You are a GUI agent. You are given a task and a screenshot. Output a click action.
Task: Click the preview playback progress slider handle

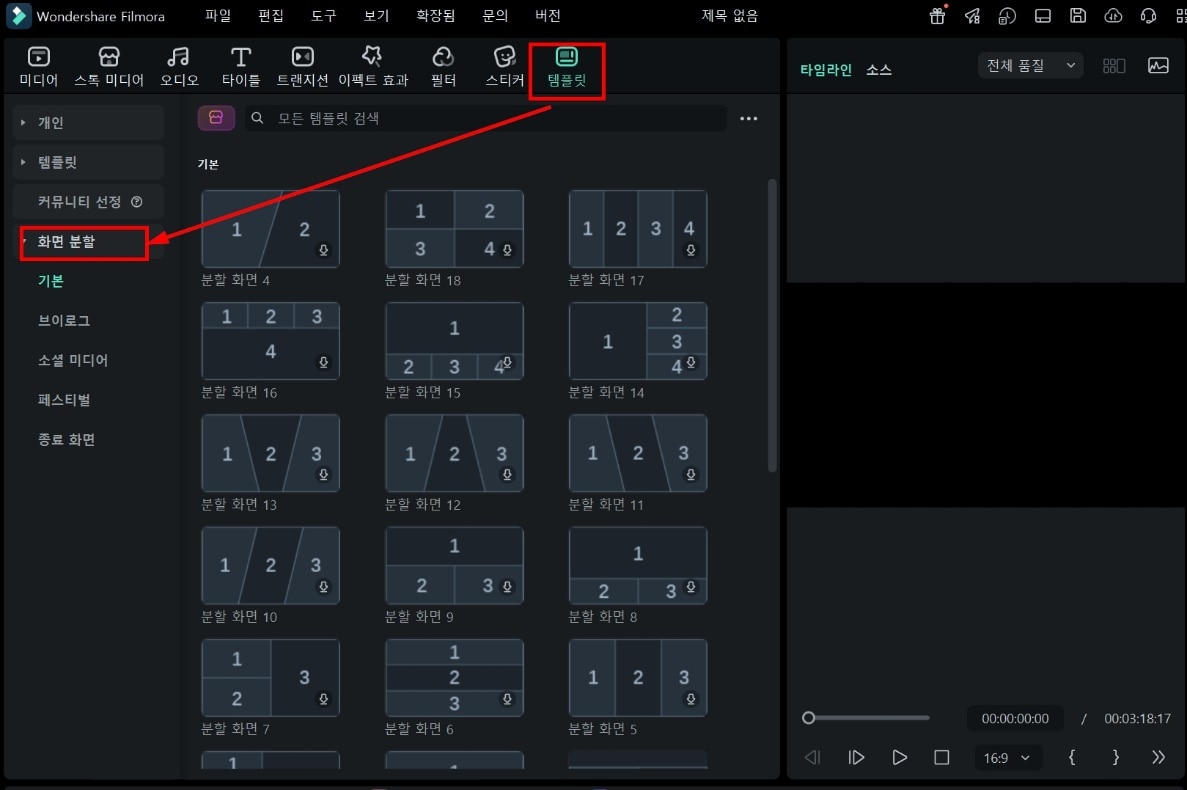[808, 717]
